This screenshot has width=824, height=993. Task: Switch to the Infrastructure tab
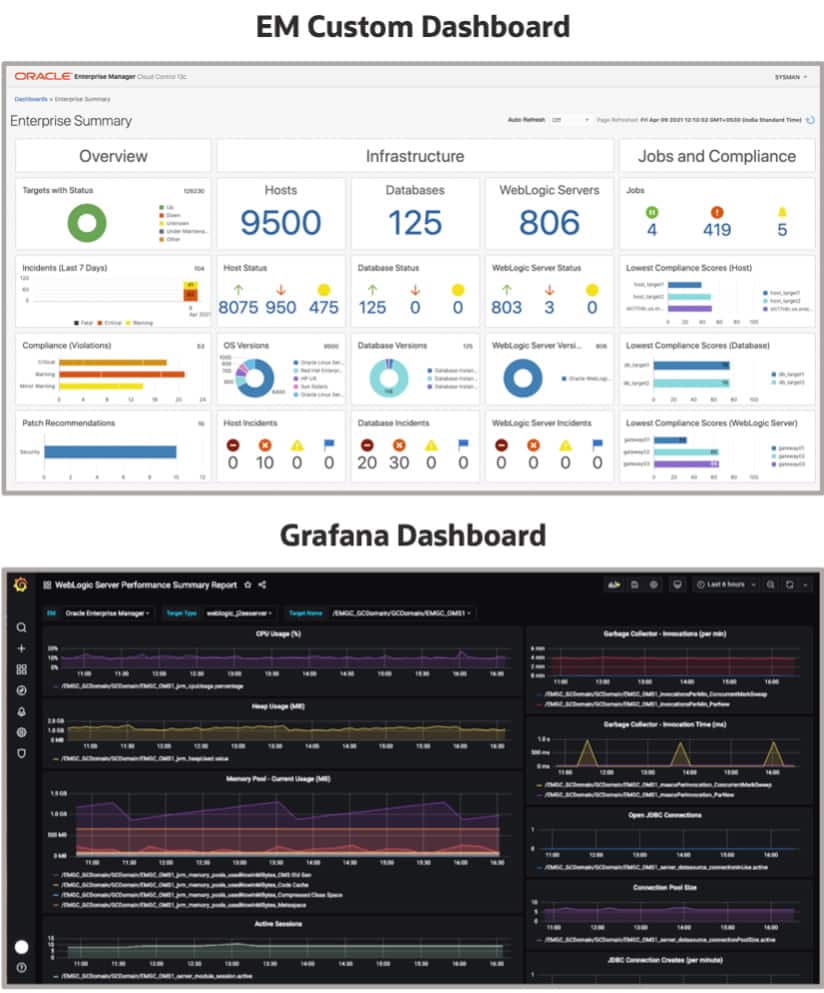tap(414, 156)
